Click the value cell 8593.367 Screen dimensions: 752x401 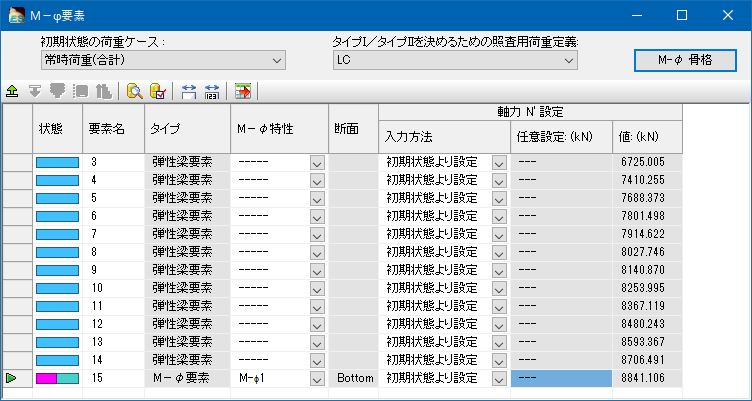click(647, 342)
